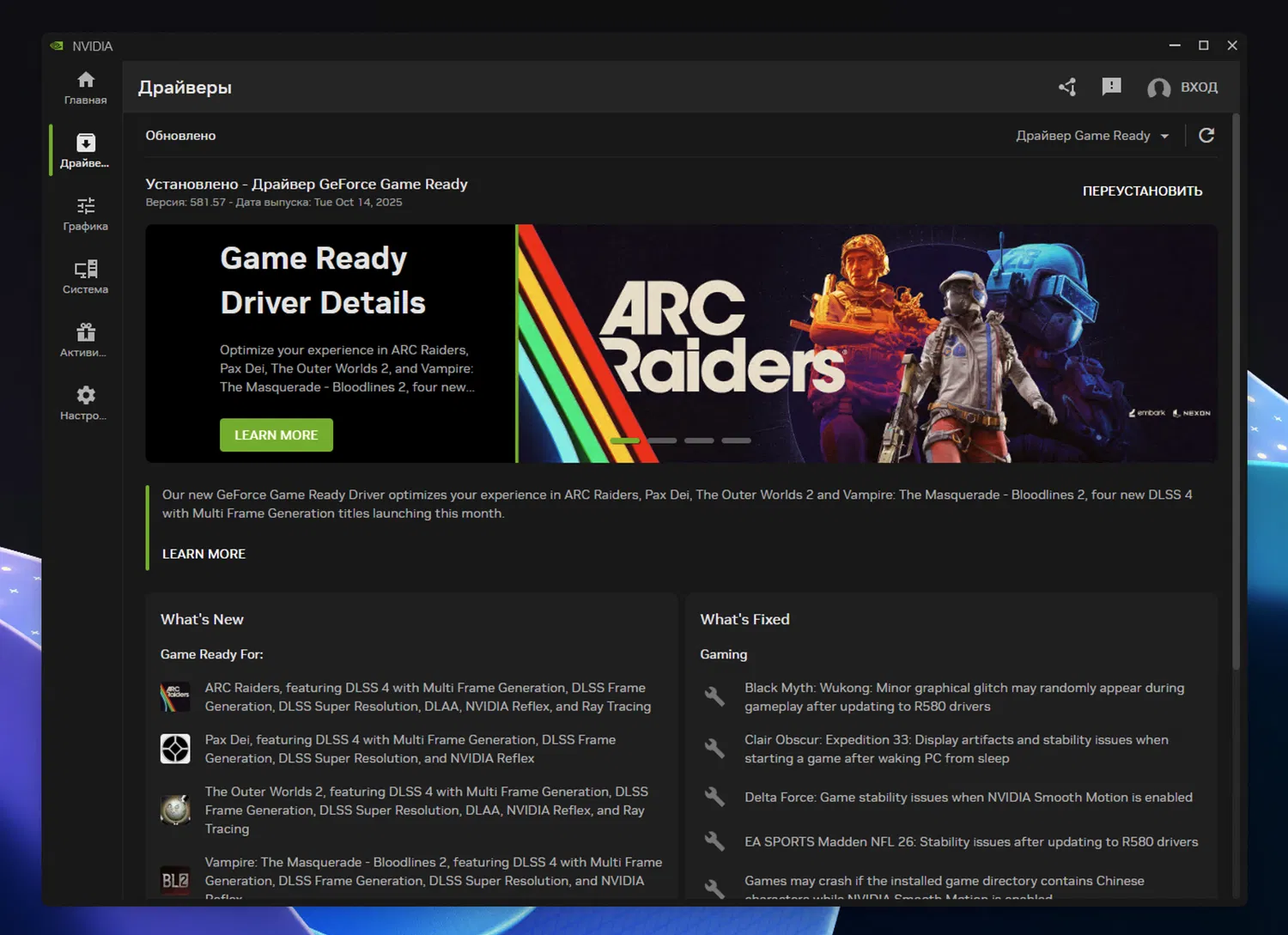Open the Графика settings section

(86, 214)
